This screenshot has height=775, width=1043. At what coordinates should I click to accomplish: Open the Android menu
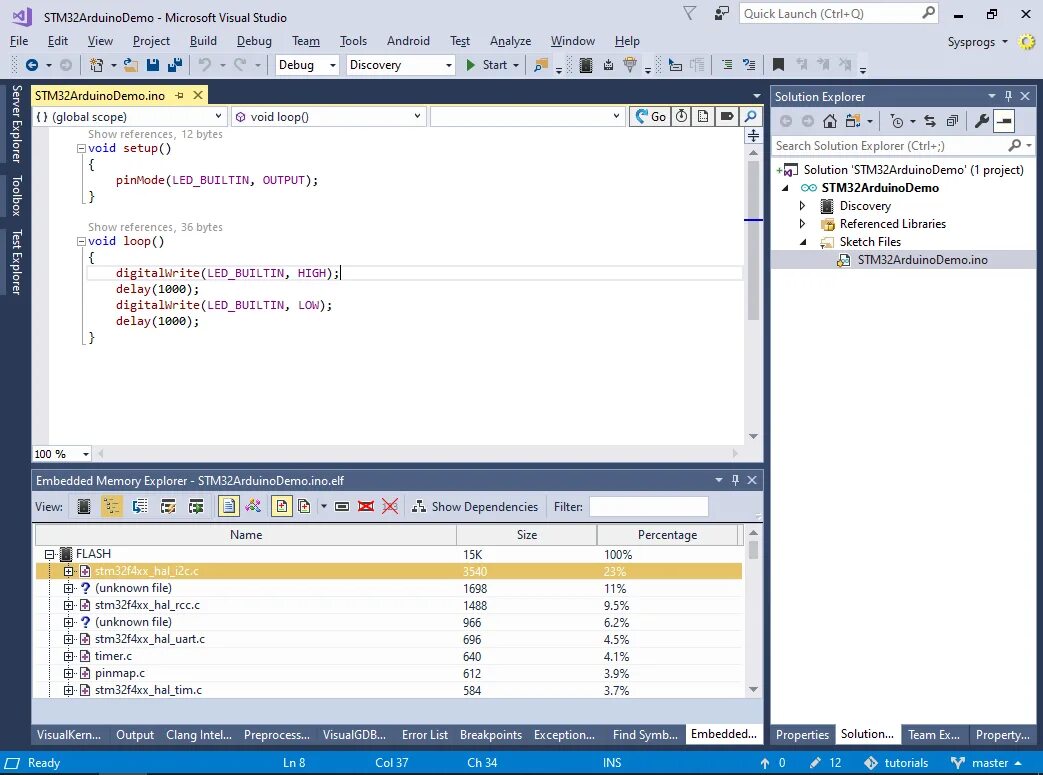(x=408, y=41)
